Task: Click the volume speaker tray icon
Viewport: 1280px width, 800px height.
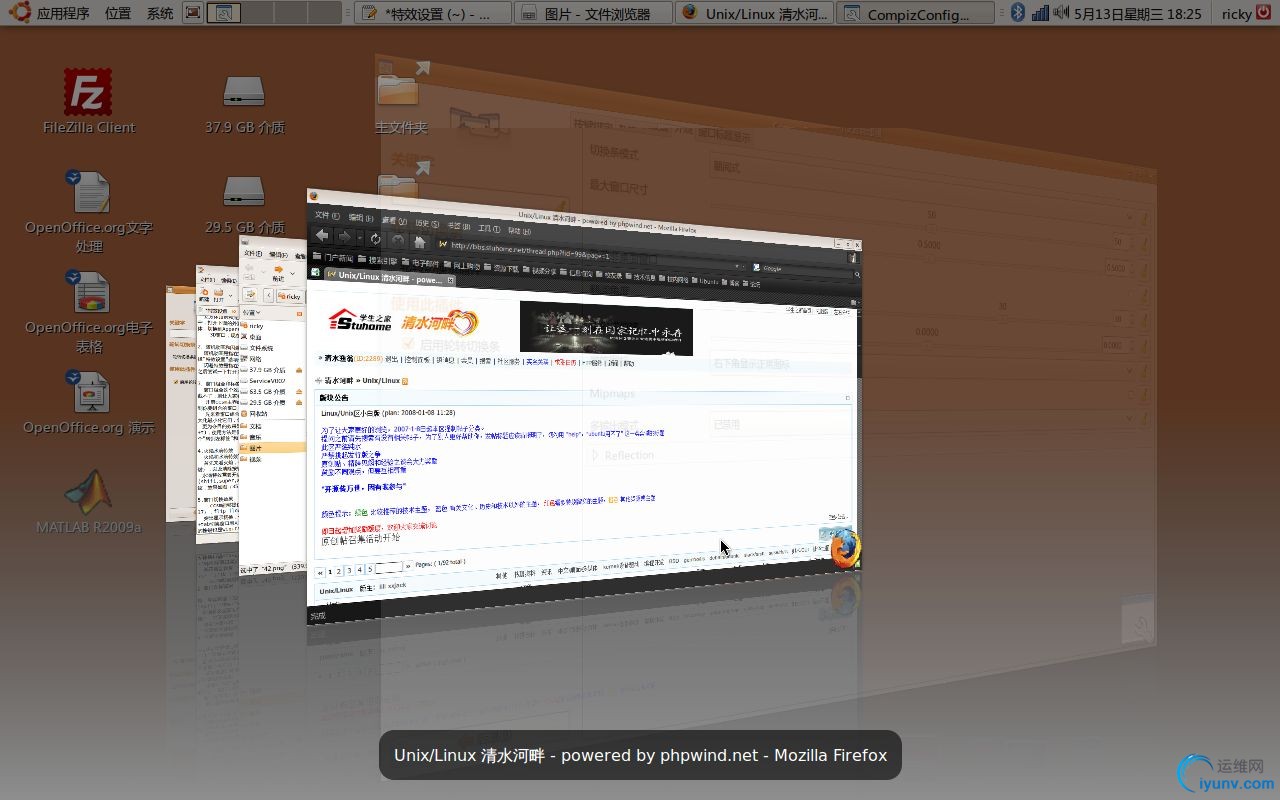Action: (1061, 13)
